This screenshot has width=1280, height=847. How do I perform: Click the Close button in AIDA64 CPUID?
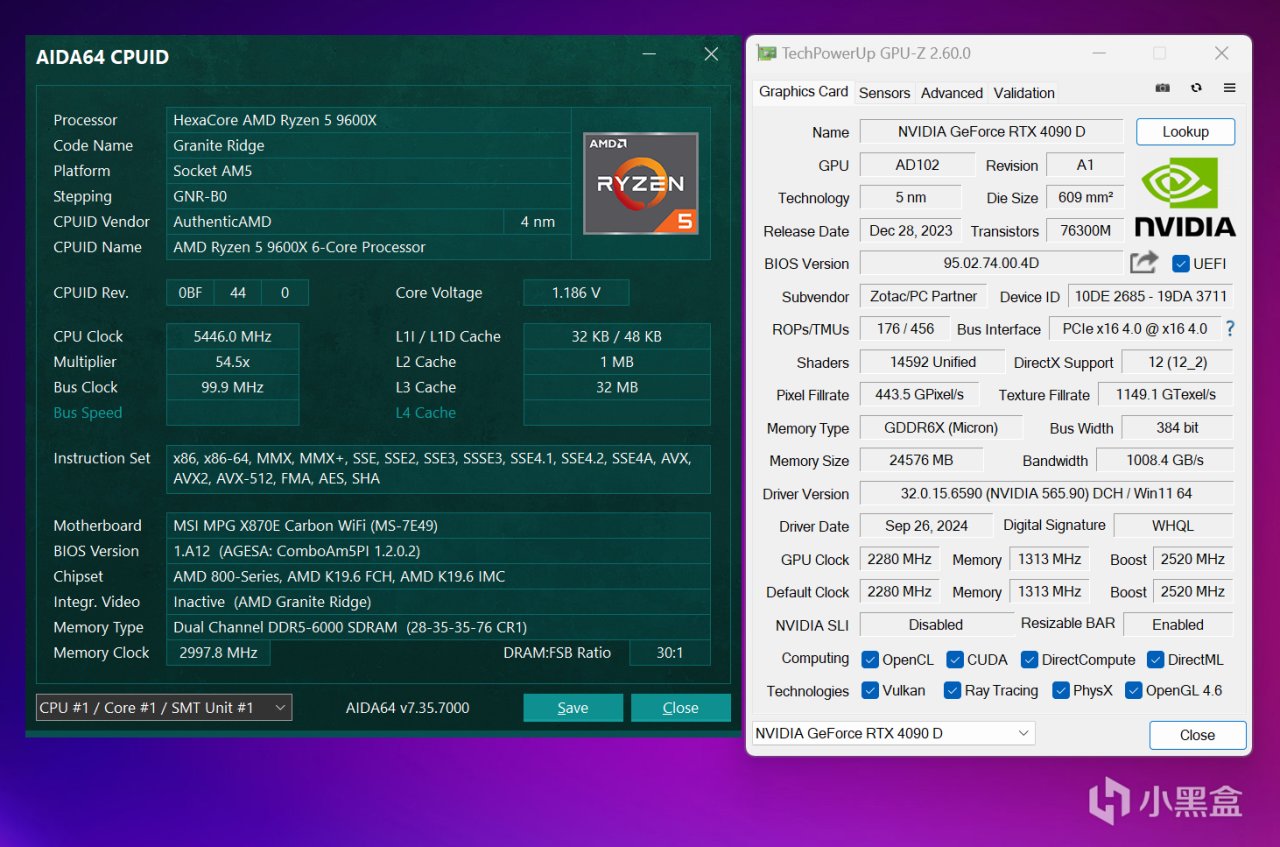(680, 707)
